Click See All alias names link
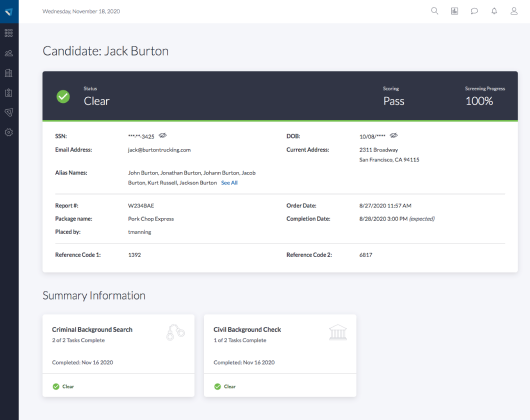The image size is (530, 420). coord(229,183)
